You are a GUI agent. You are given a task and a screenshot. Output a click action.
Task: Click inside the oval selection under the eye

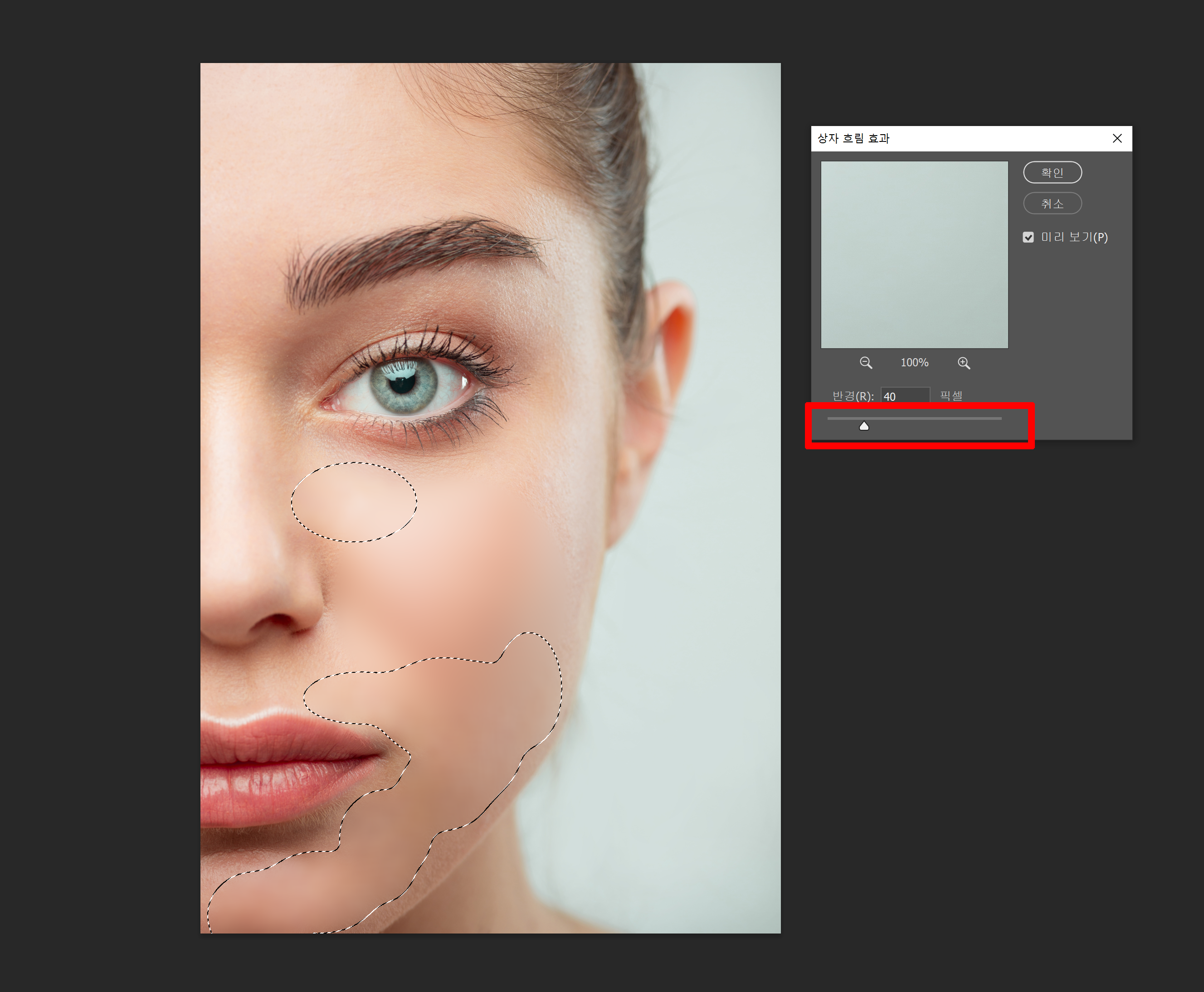354,502
